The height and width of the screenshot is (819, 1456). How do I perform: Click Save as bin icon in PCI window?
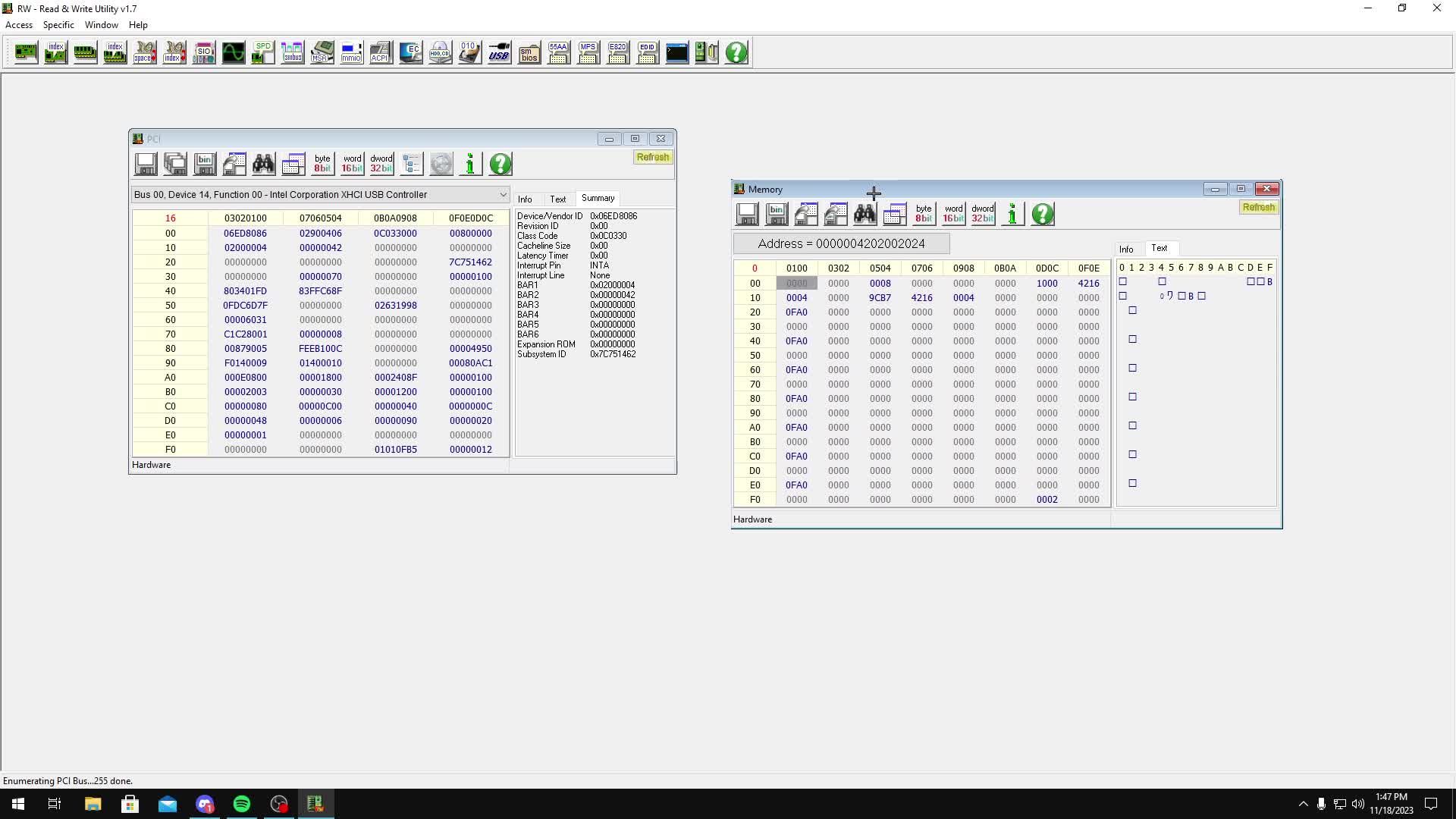coord(205,164)
